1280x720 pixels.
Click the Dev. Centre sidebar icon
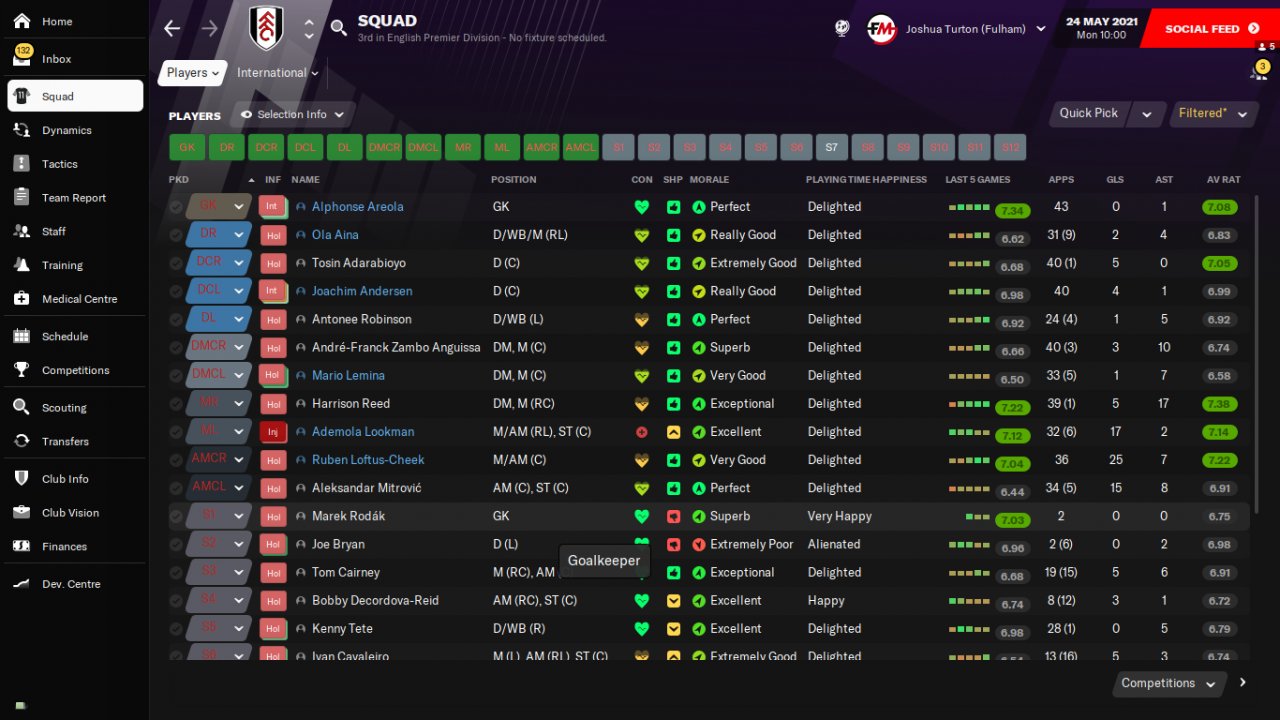point(22,584)
